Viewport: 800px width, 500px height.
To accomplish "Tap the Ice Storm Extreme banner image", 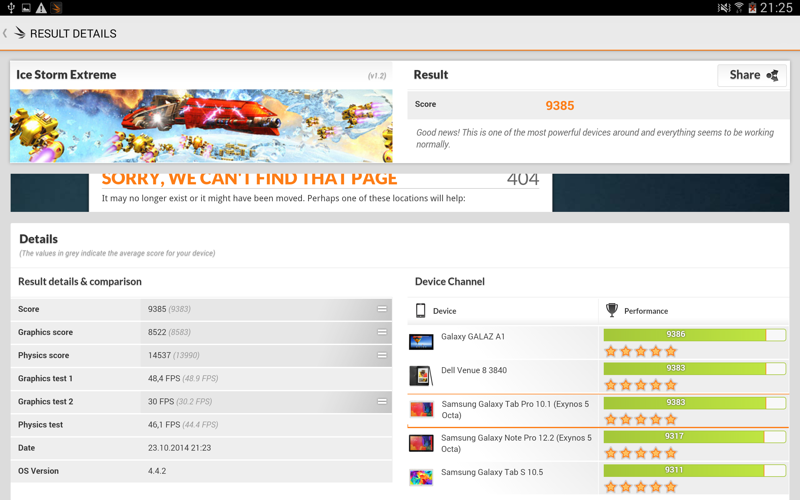I will tap(201, 126).
